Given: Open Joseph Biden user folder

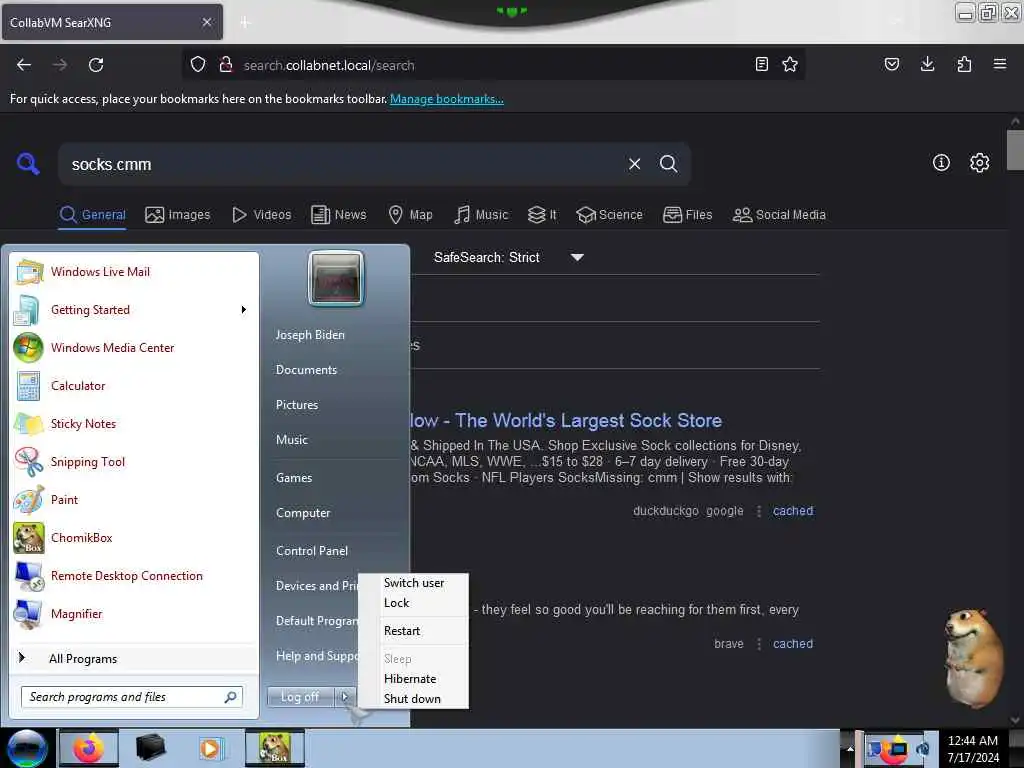Looking at the screenshot, I should click(x=310, y=335).
